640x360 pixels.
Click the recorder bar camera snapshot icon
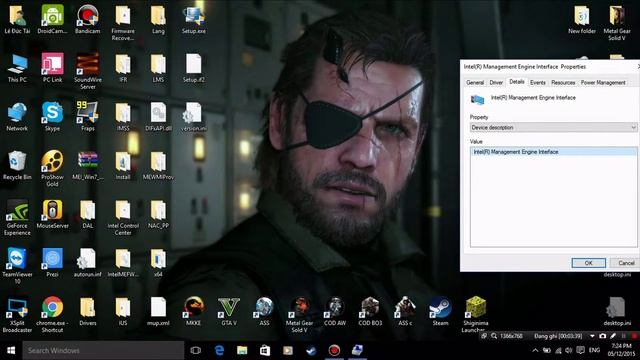coord(602,336)
